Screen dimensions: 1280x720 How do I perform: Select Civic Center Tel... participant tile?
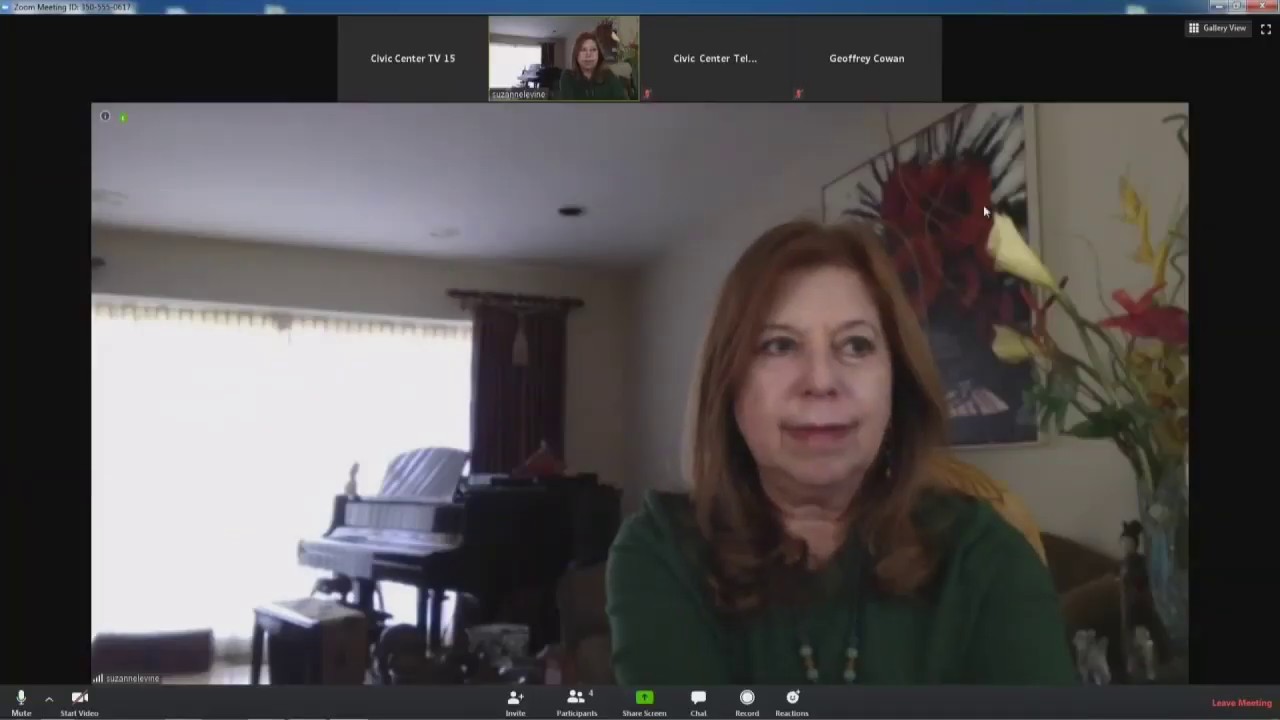[x=714, y=58]
